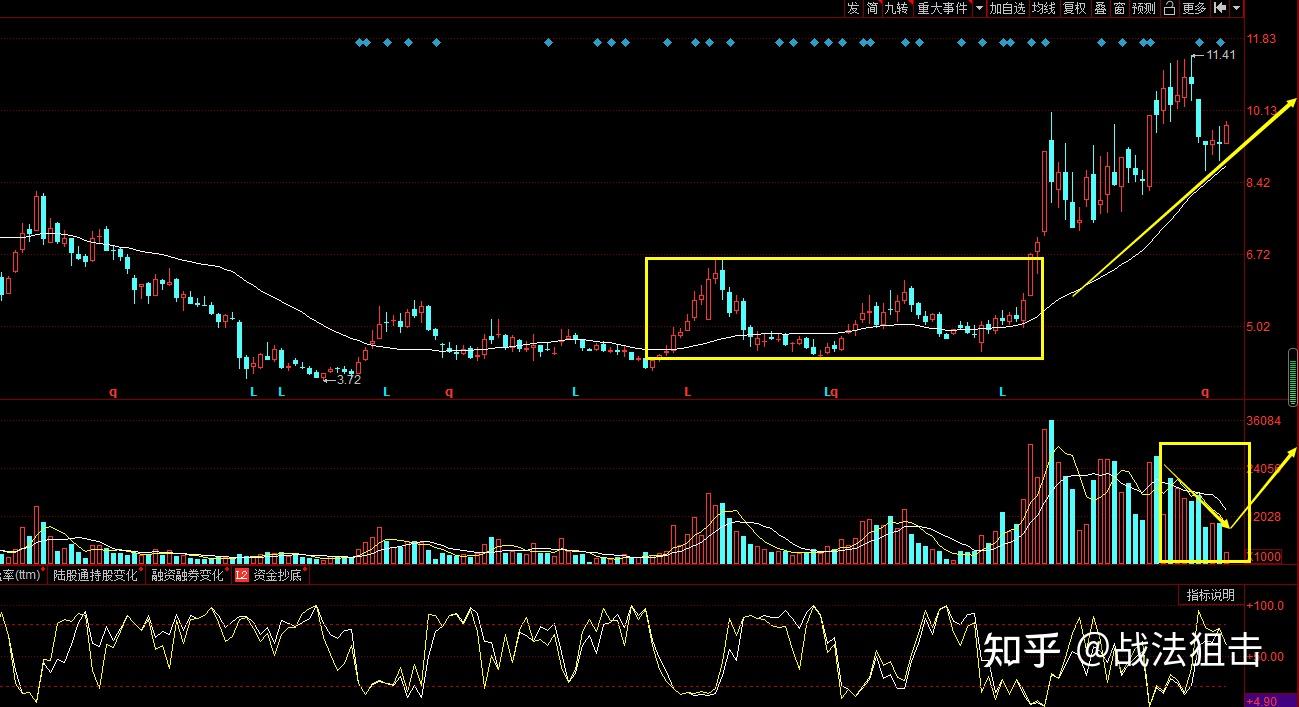Viewport: 1299px width, 707px height.
Task: Click the 窗 window toolbar icon
Action: 1119,8
